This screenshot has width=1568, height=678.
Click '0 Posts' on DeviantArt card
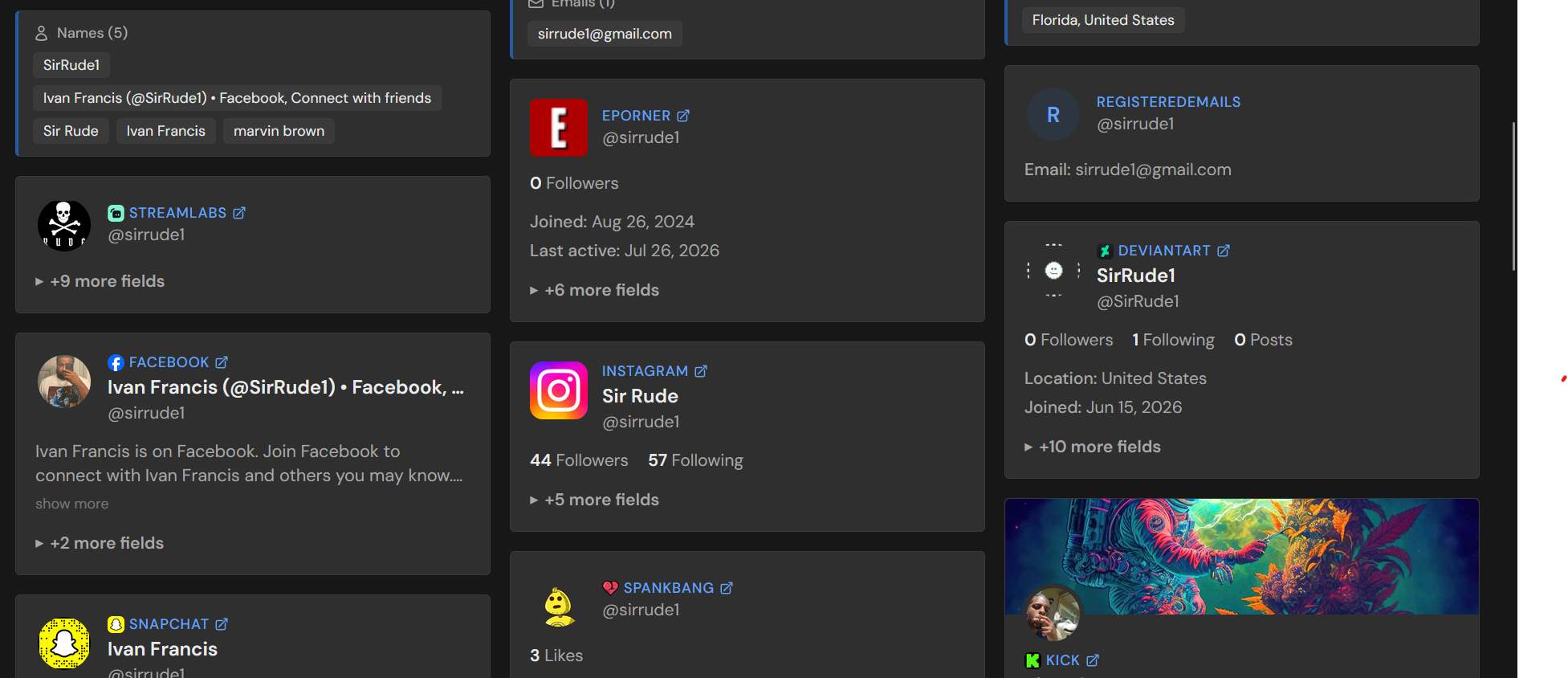(x=1263, y=340)
